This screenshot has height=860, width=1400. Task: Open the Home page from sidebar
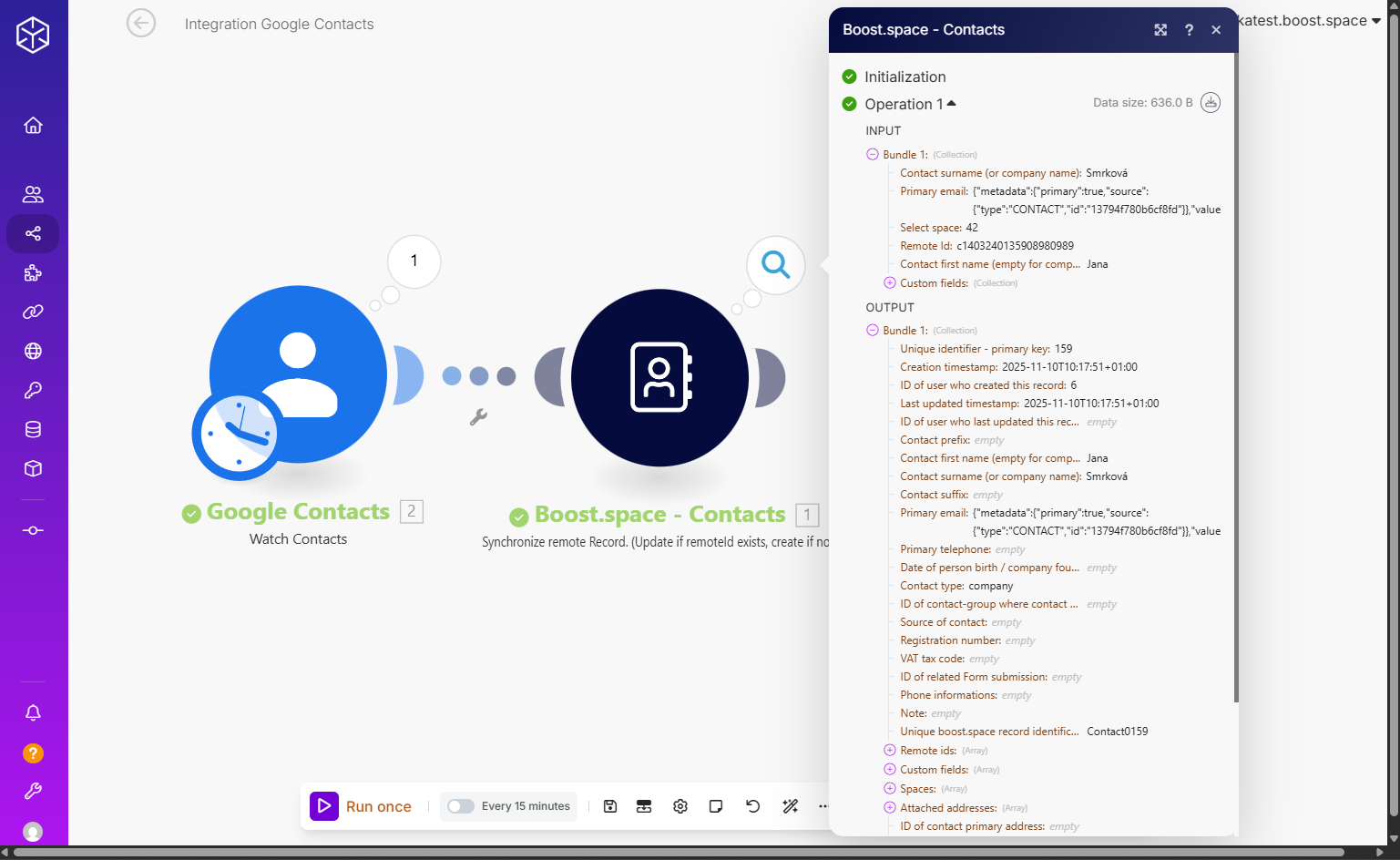tap(33, 125)
